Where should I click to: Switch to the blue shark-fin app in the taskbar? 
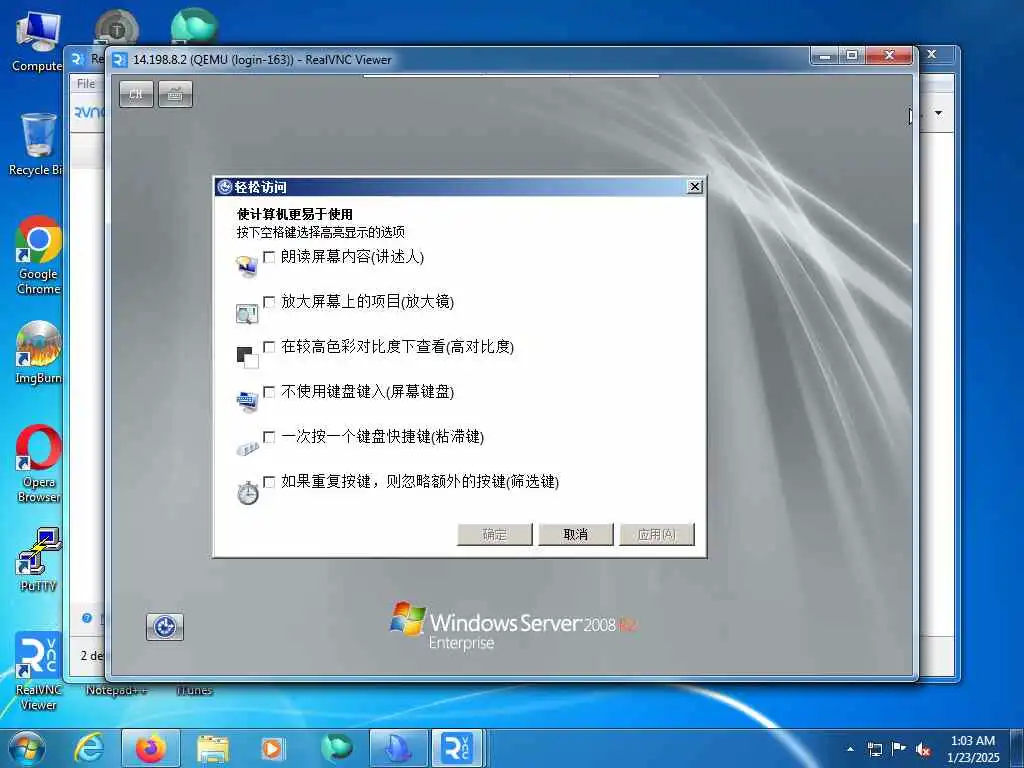[x=398, y=748]
